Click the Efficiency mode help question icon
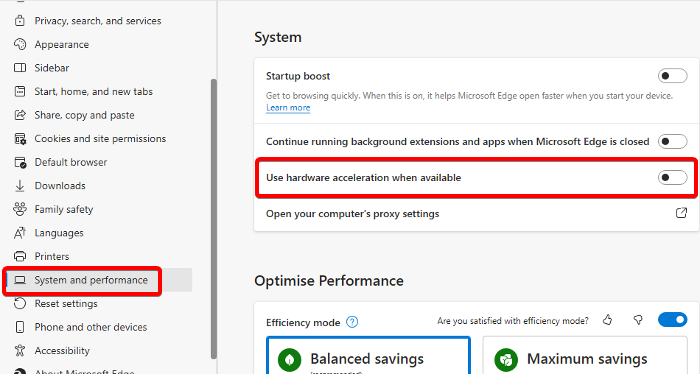The image size is (700, 374). (352, 322)
